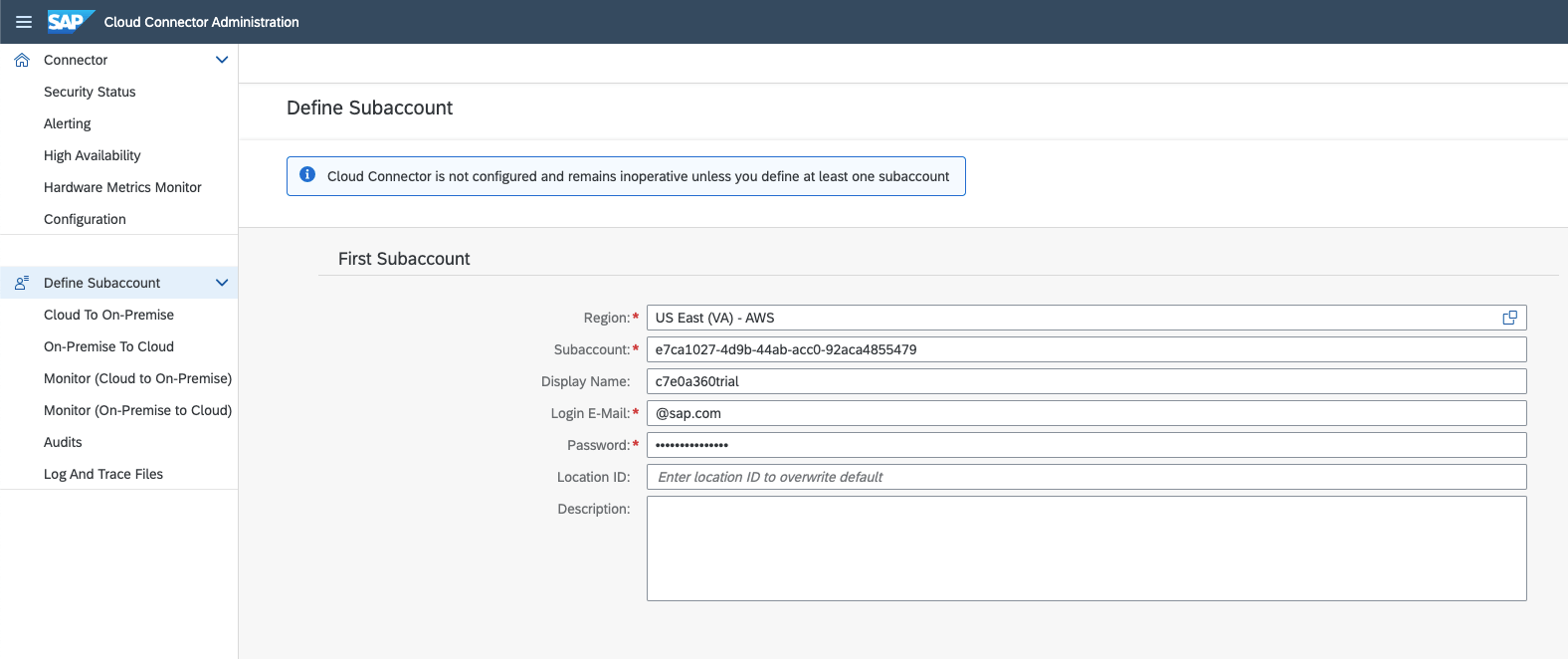Click the First Subaccount section title

tap(404, 259)
